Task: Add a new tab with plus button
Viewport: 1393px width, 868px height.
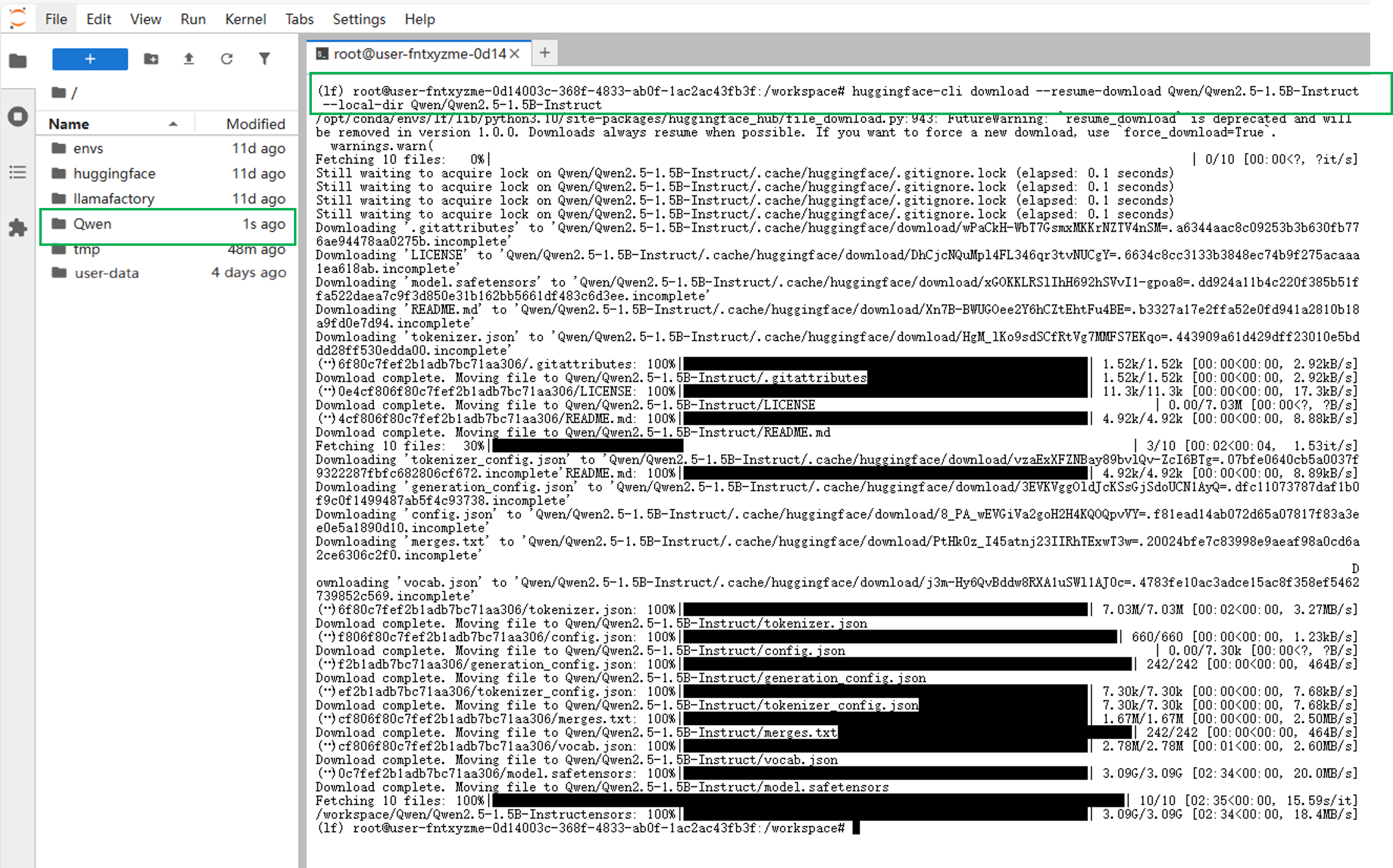Action: pos(544,53)
